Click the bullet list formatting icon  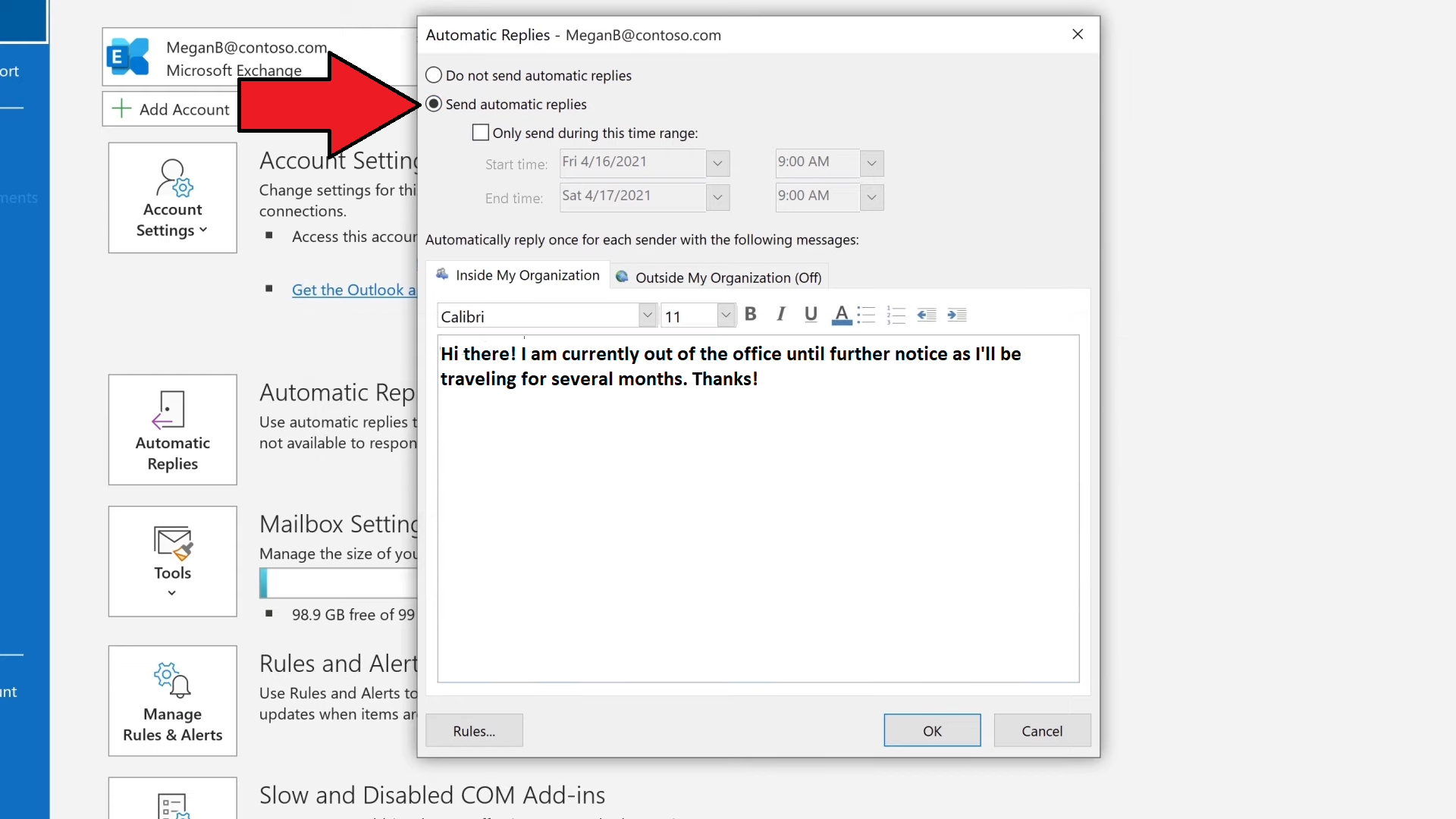pos(866,314)
